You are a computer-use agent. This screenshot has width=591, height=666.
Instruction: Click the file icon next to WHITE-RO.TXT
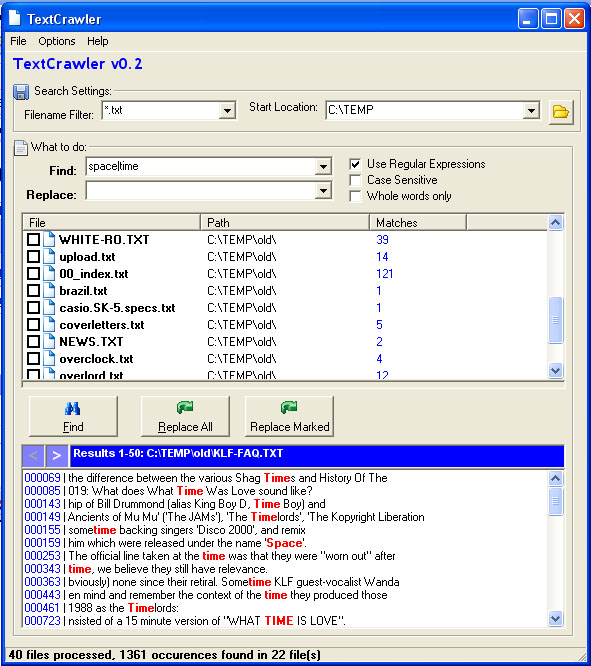pos(49,240)
